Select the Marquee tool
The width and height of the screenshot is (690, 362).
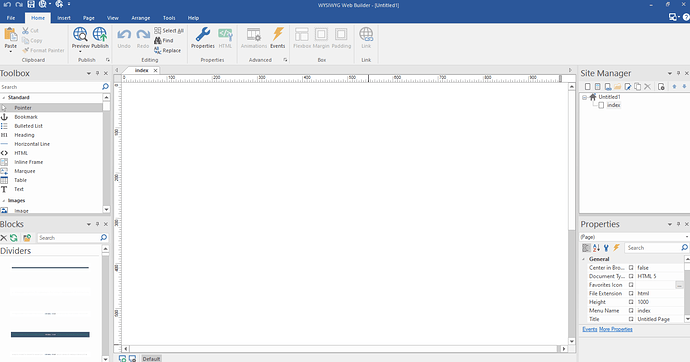coord(51,171)
